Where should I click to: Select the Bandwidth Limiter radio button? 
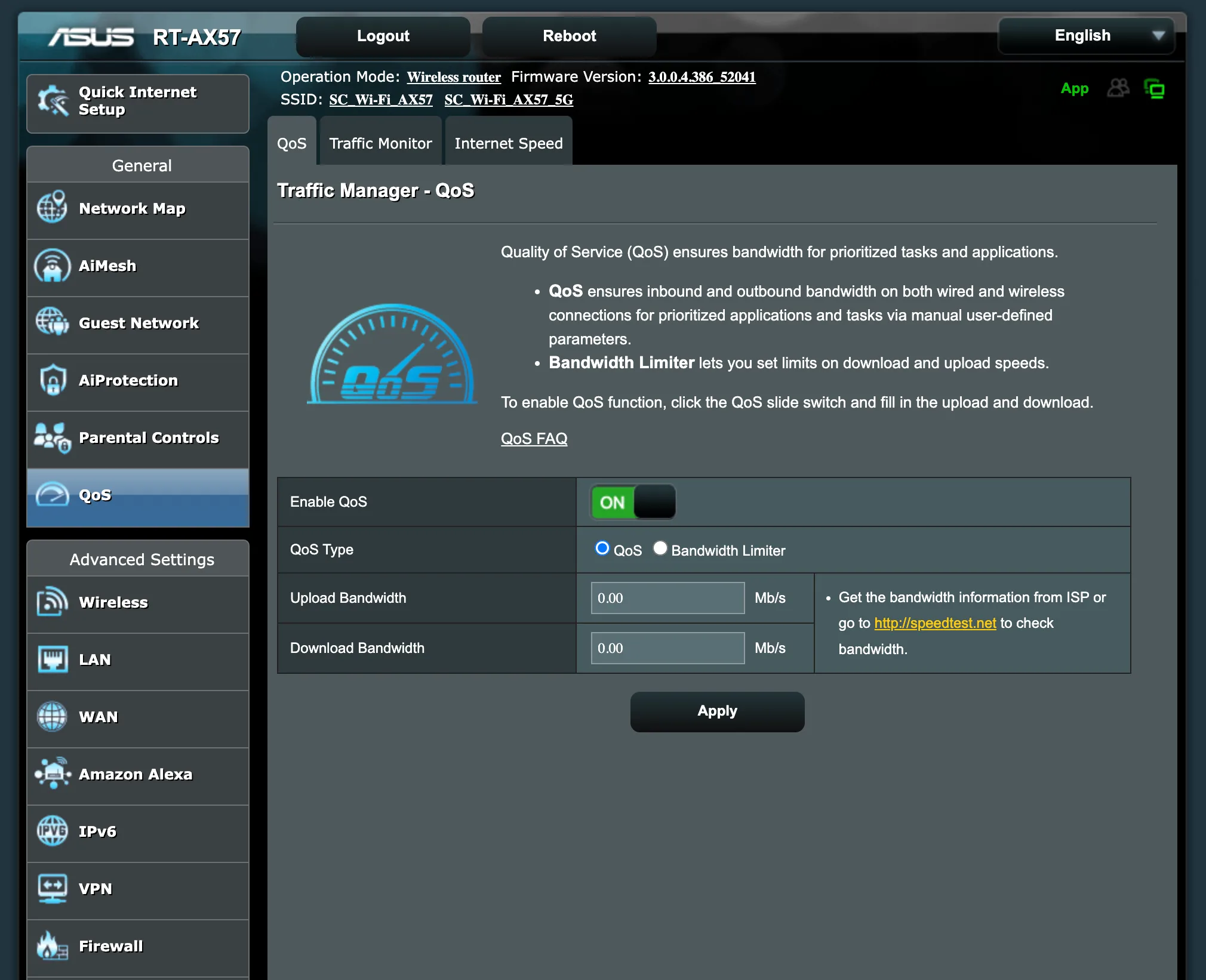click(660, 548)
